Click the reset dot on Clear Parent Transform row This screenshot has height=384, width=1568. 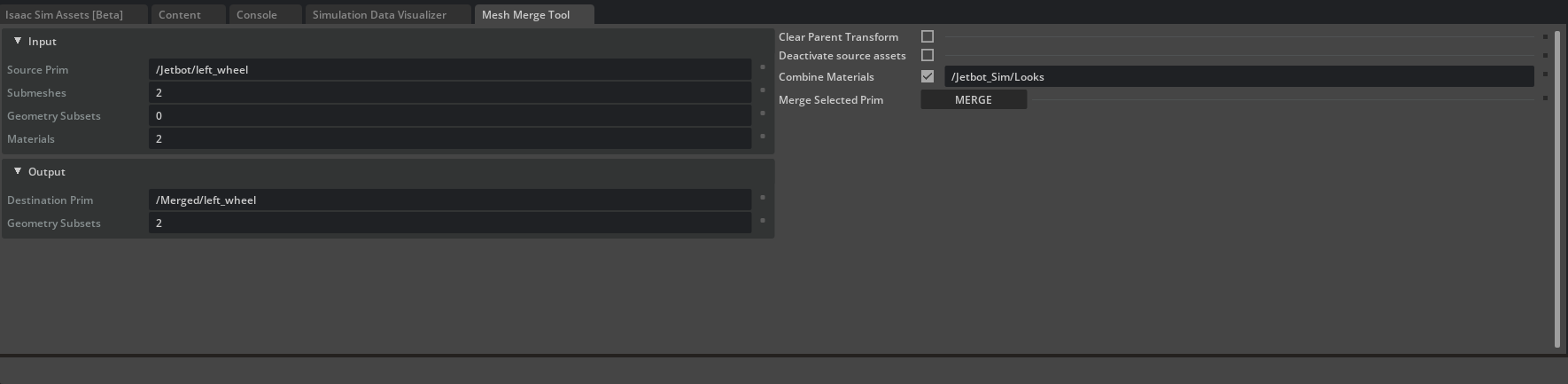click(1545, 36)
